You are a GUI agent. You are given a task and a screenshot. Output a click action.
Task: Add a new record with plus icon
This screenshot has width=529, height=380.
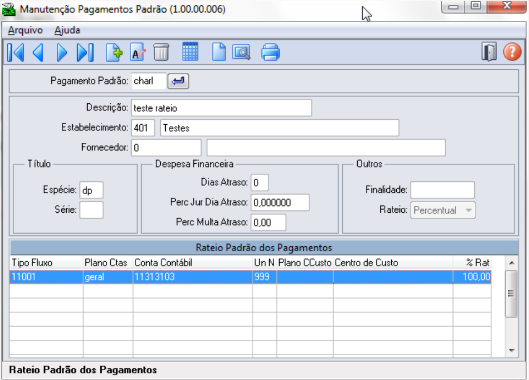114,53
